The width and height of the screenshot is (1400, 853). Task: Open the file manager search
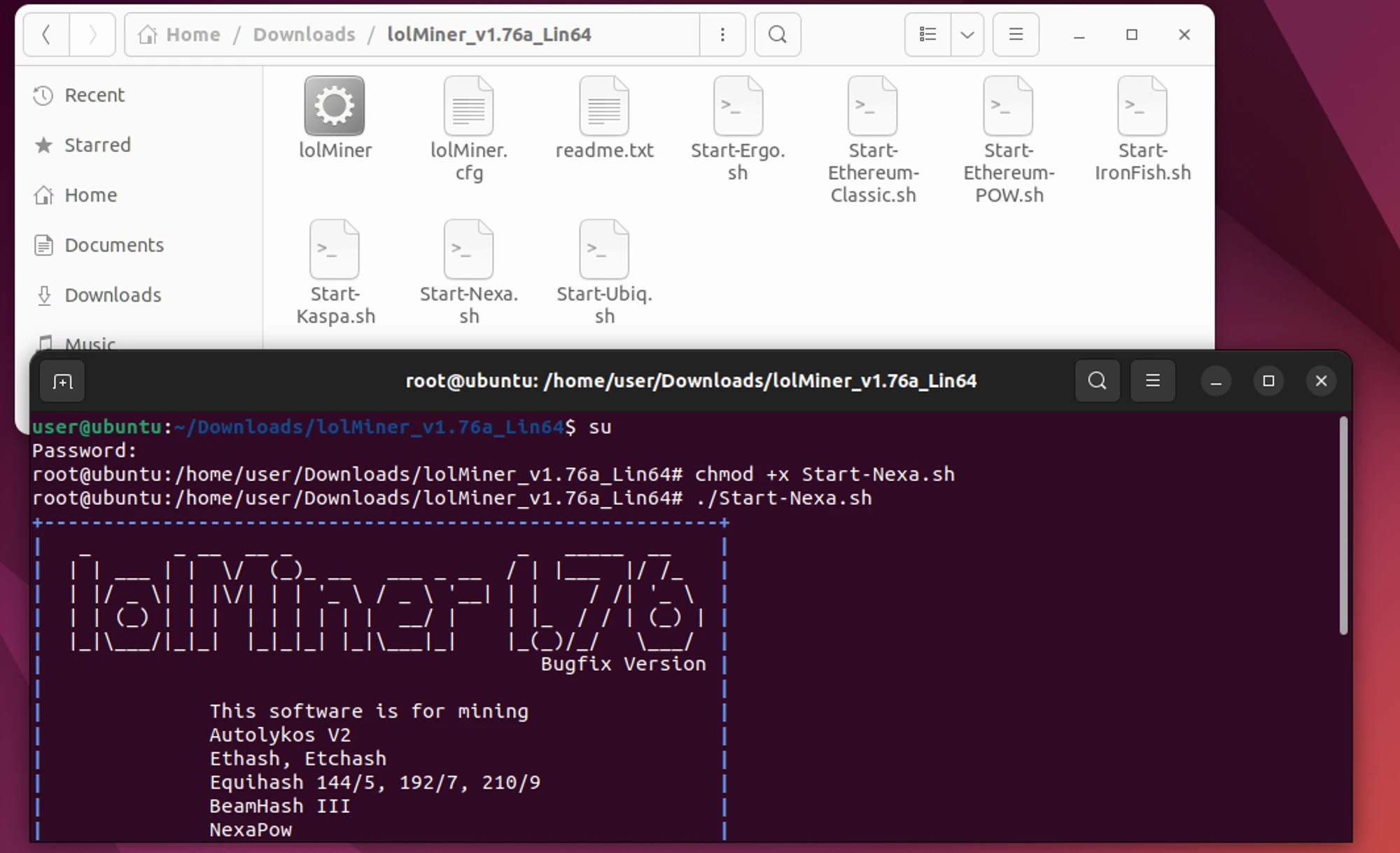(x=777, y=34)
